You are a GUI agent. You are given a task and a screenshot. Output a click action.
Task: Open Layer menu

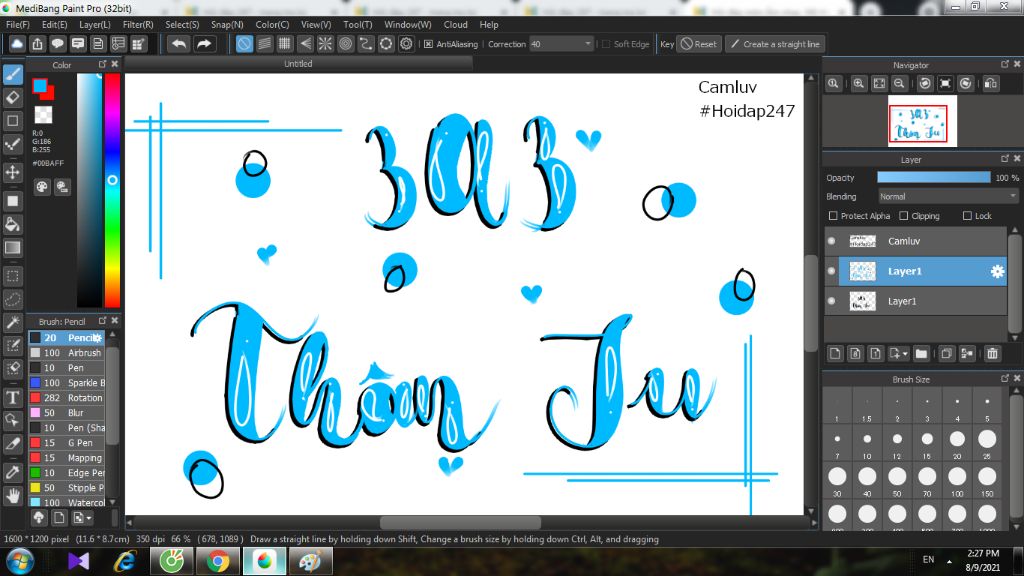click(x=95, y=24)
